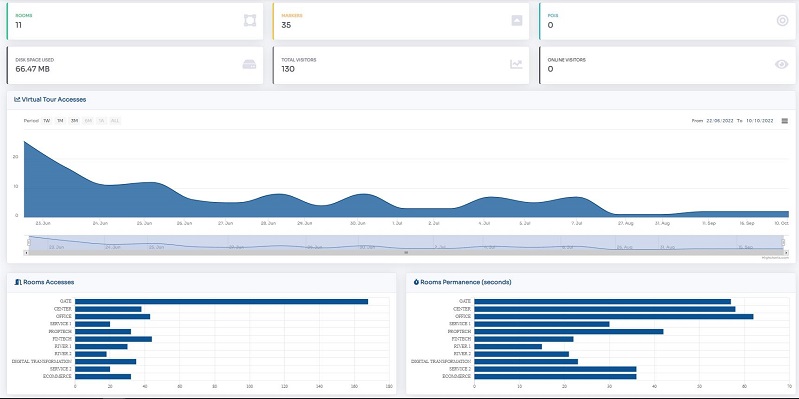Click the Rooms count card showing 11
This screenshot has width=799, height=399.
(135, 21)
